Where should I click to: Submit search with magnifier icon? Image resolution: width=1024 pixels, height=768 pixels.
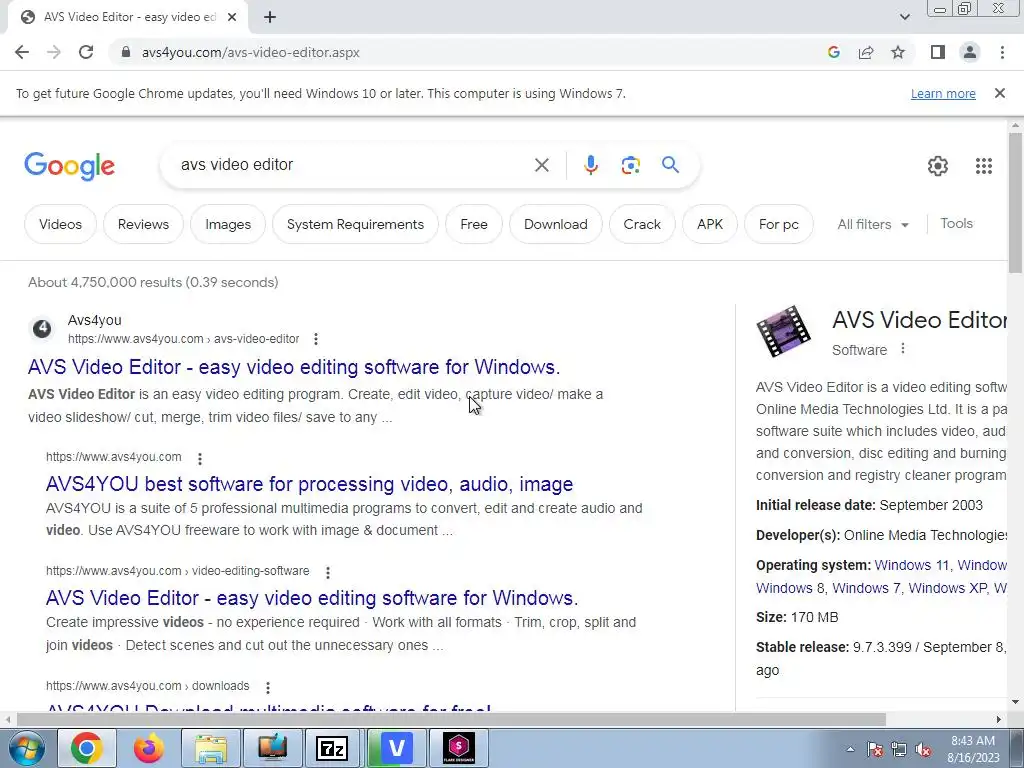pyautogui.click(x=670, y=165)
